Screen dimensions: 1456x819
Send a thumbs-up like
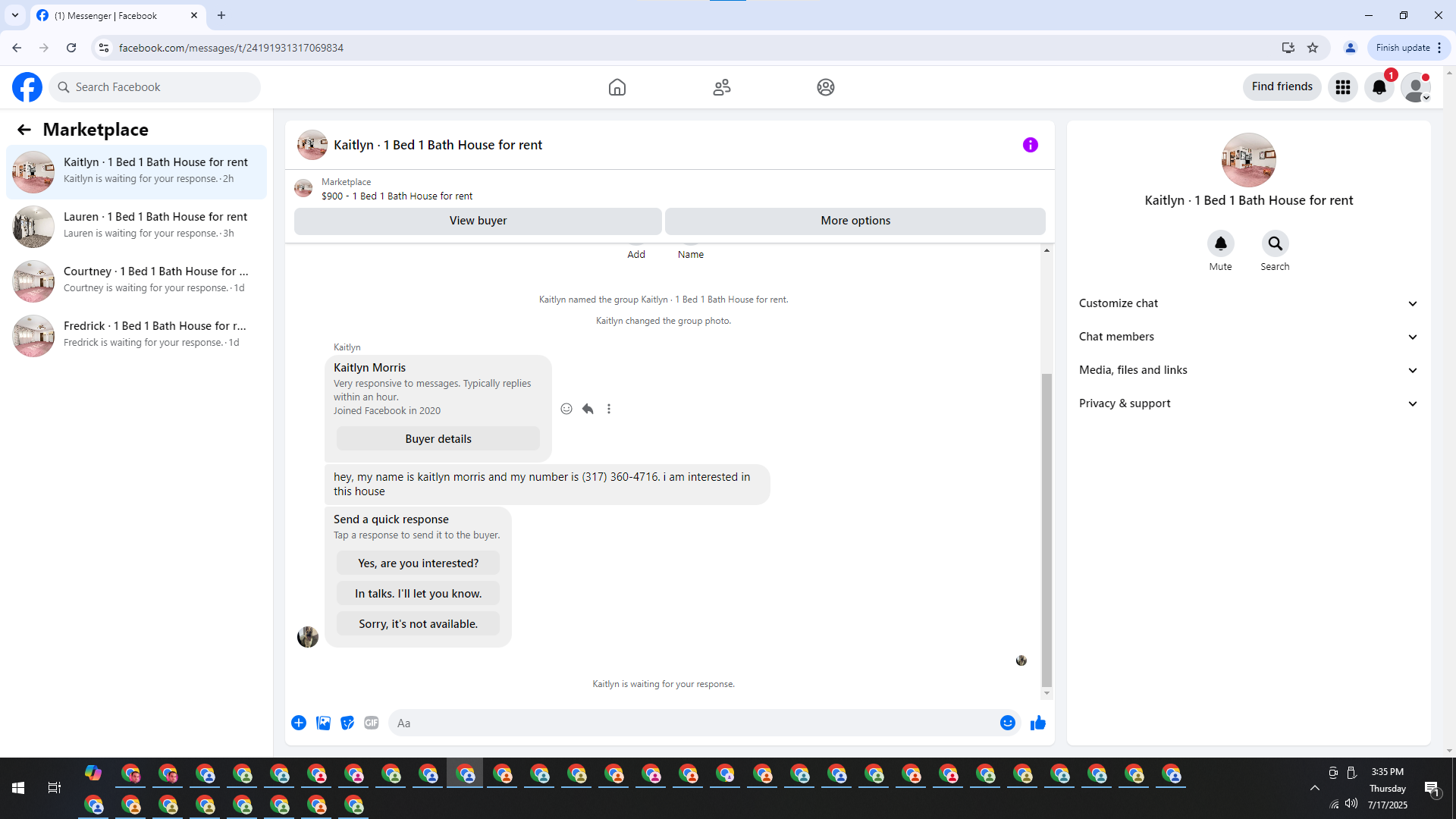pos(1037,723)
